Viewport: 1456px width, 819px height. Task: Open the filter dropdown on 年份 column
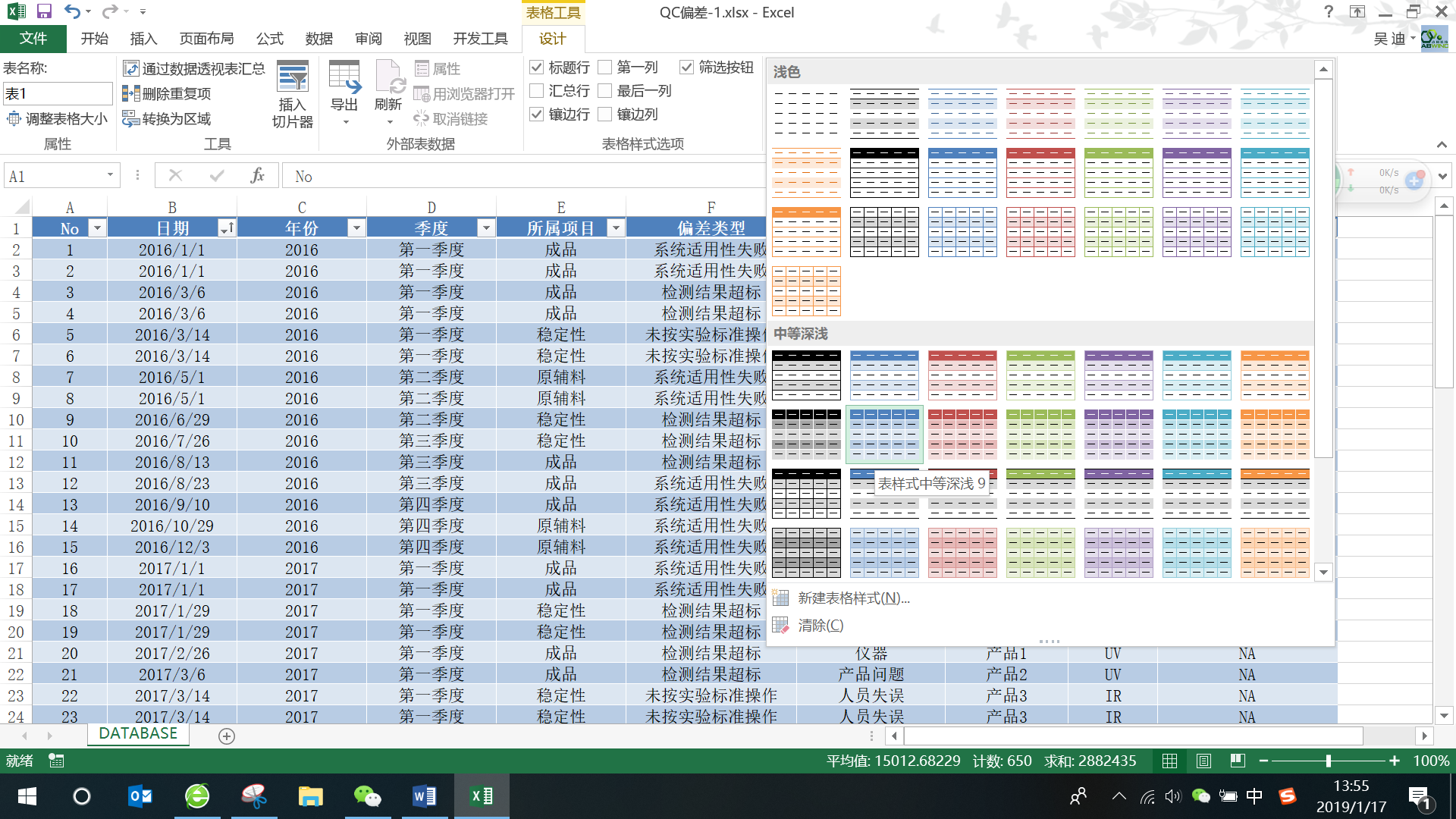356,228
